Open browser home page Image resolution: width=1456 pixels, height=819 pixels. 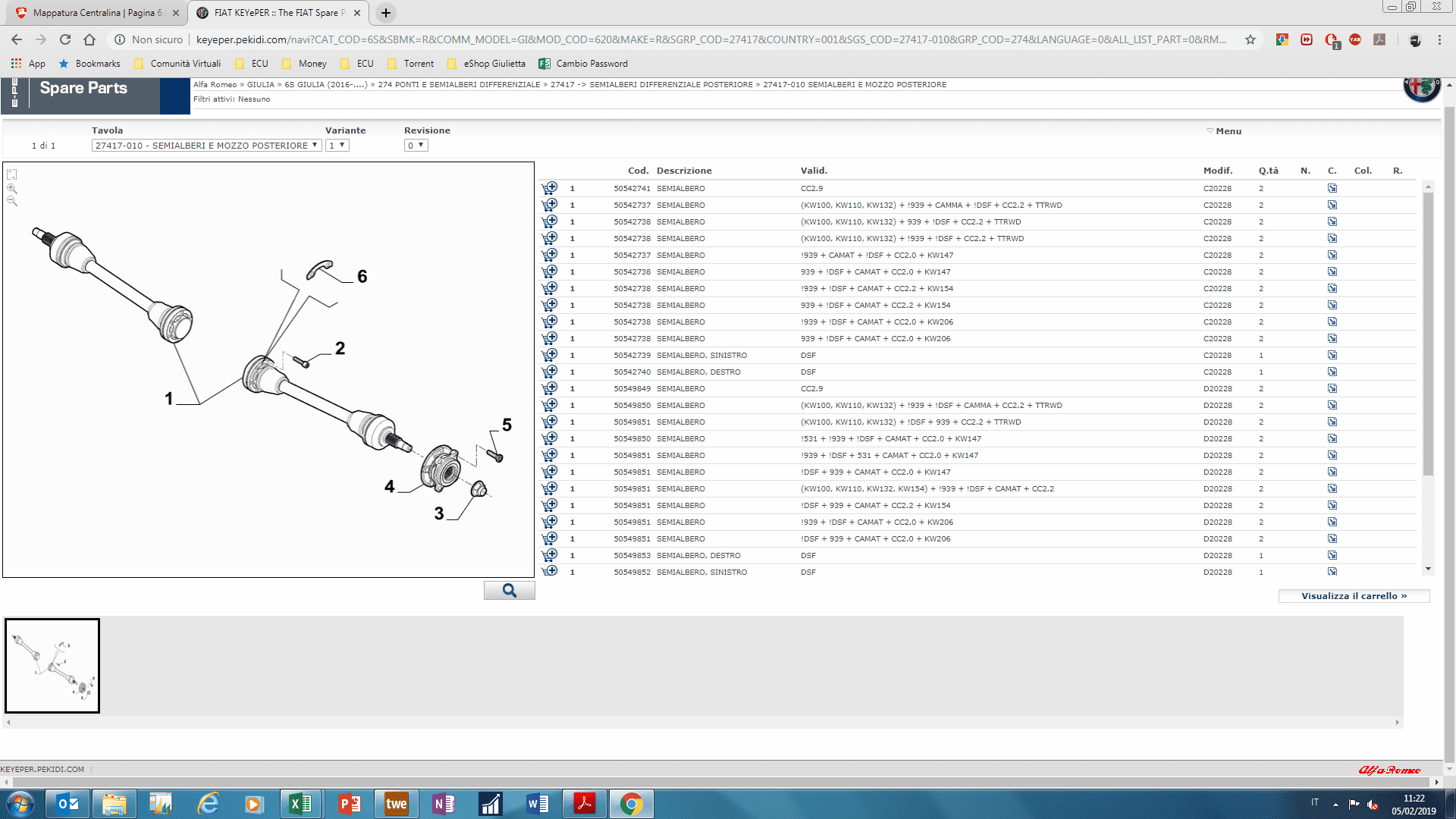click(89, 39)
